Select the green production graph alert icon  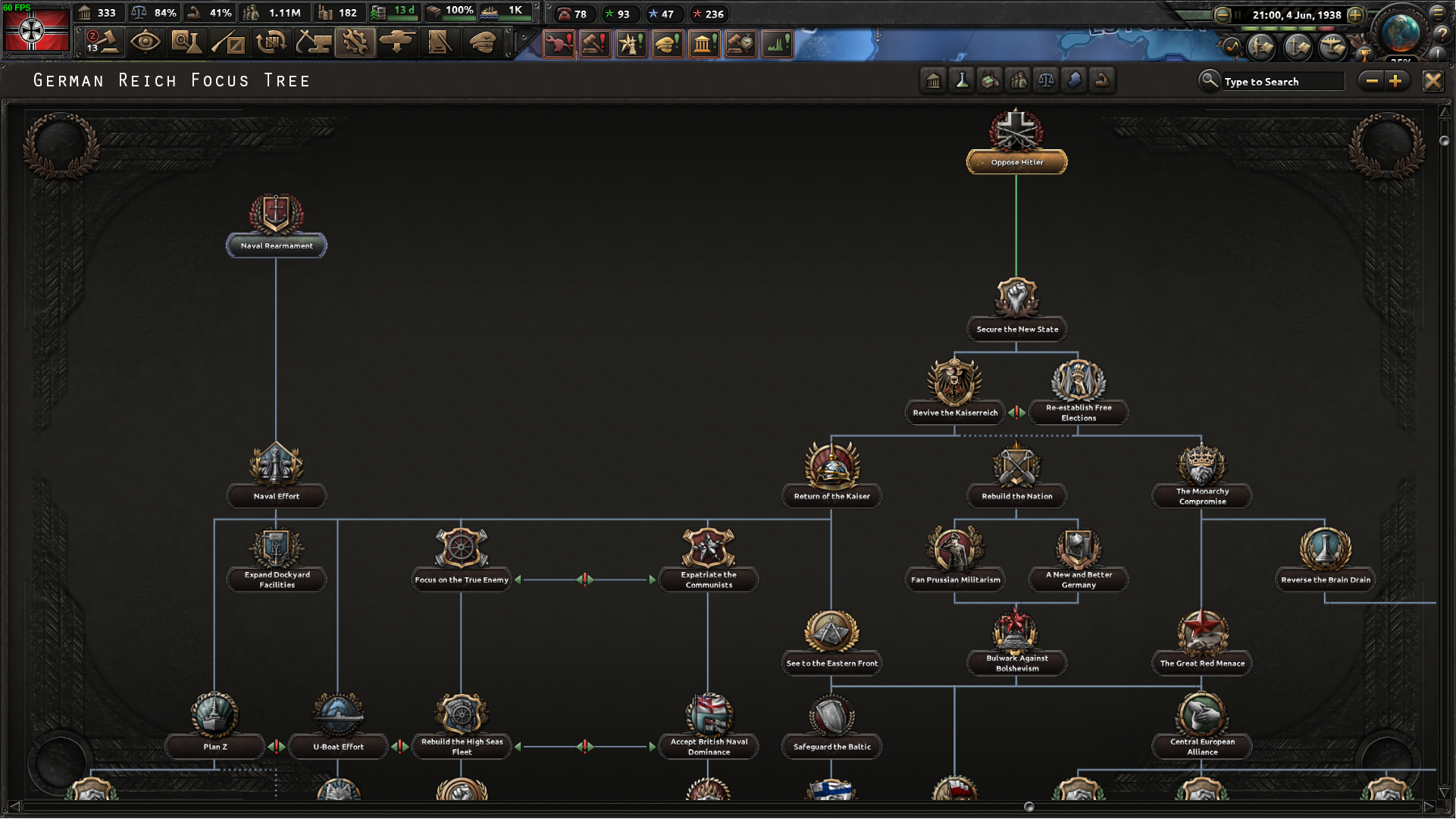pos(776,44)
